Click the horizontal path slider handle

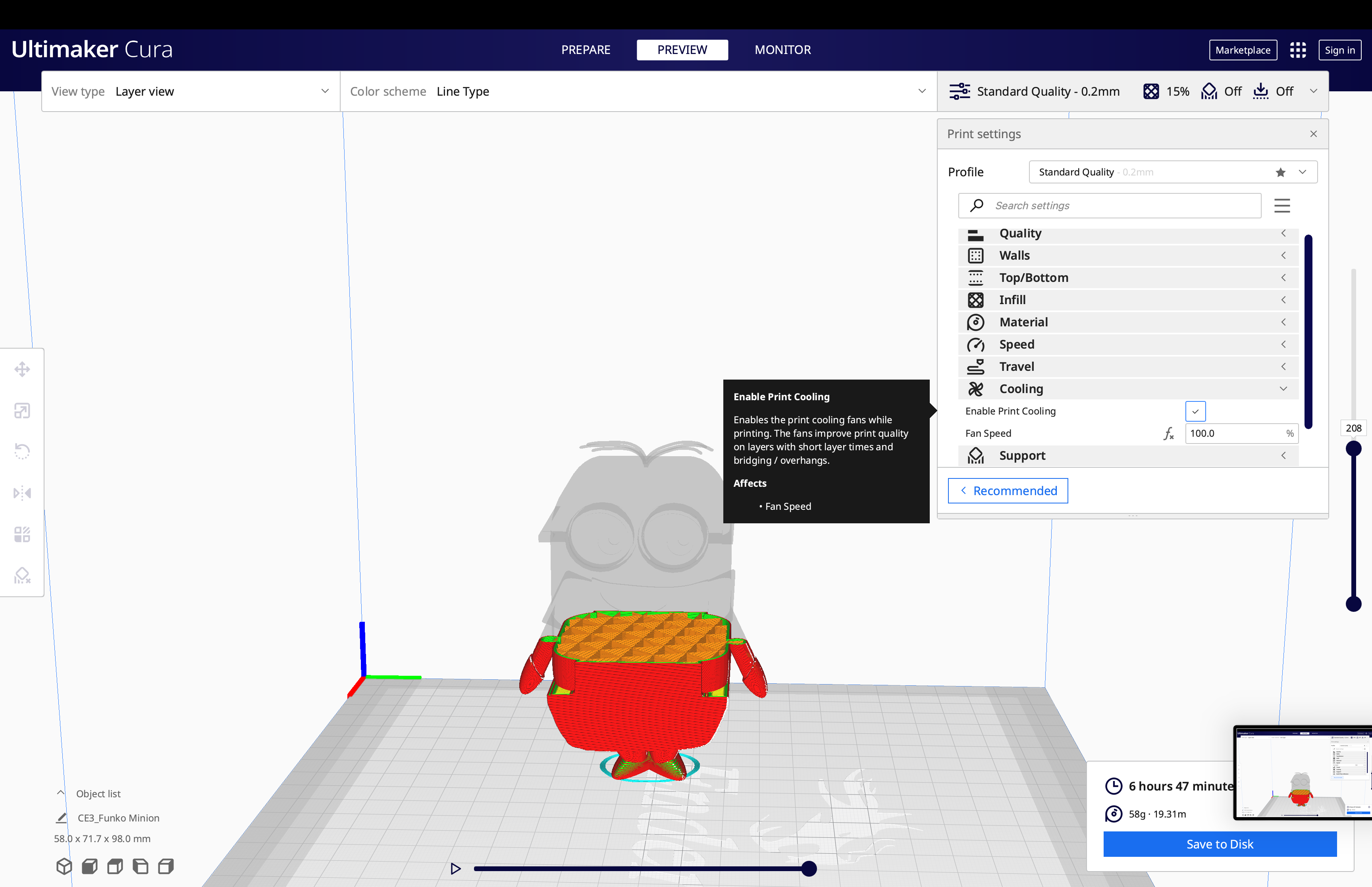coord(809,868)
